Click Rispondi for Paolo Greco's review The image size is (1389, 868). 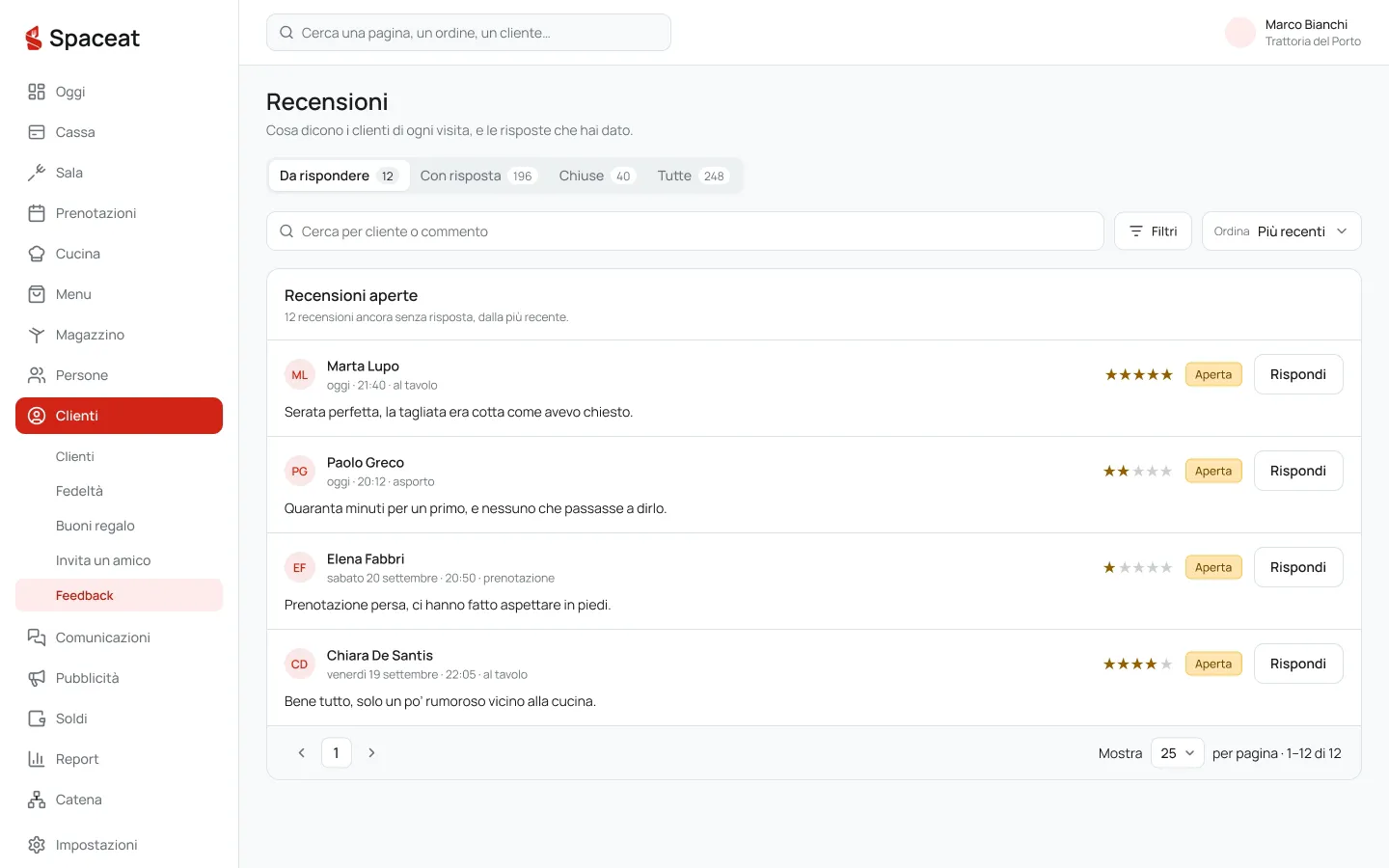(1298, 471)
